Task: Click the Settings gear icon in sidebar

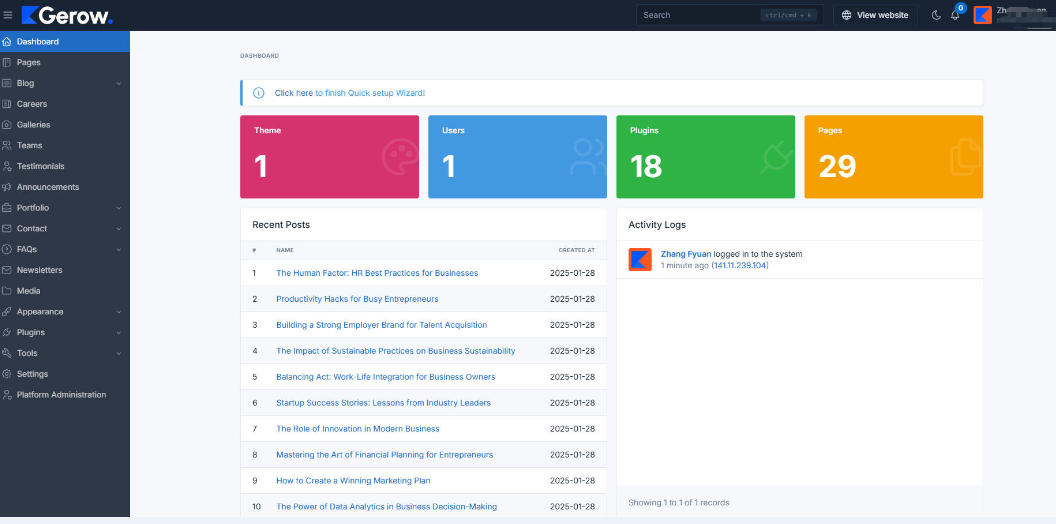Action: coord(7,374)
